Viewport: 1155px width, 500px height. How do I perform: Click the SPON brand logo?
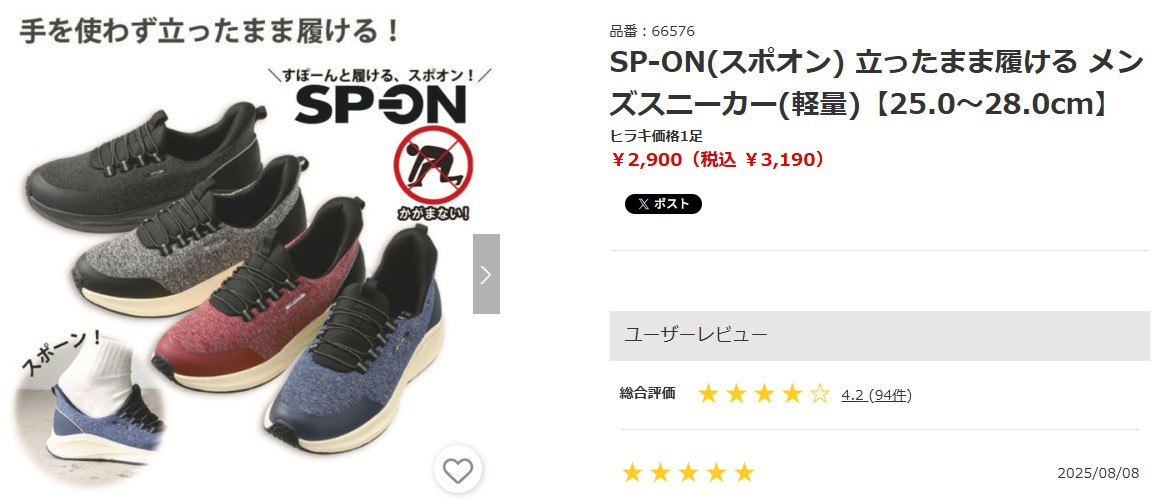(x=380, y=105)
